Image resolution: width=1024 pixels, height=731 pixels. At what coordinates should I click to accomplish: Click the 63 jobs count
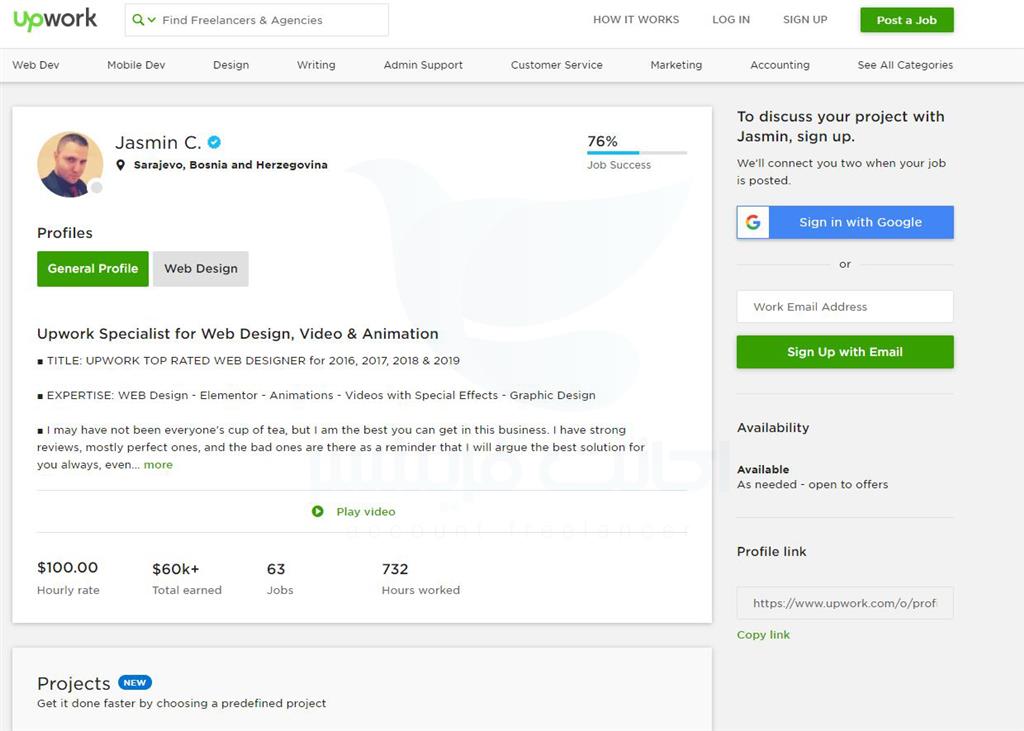tap(276, 569)
